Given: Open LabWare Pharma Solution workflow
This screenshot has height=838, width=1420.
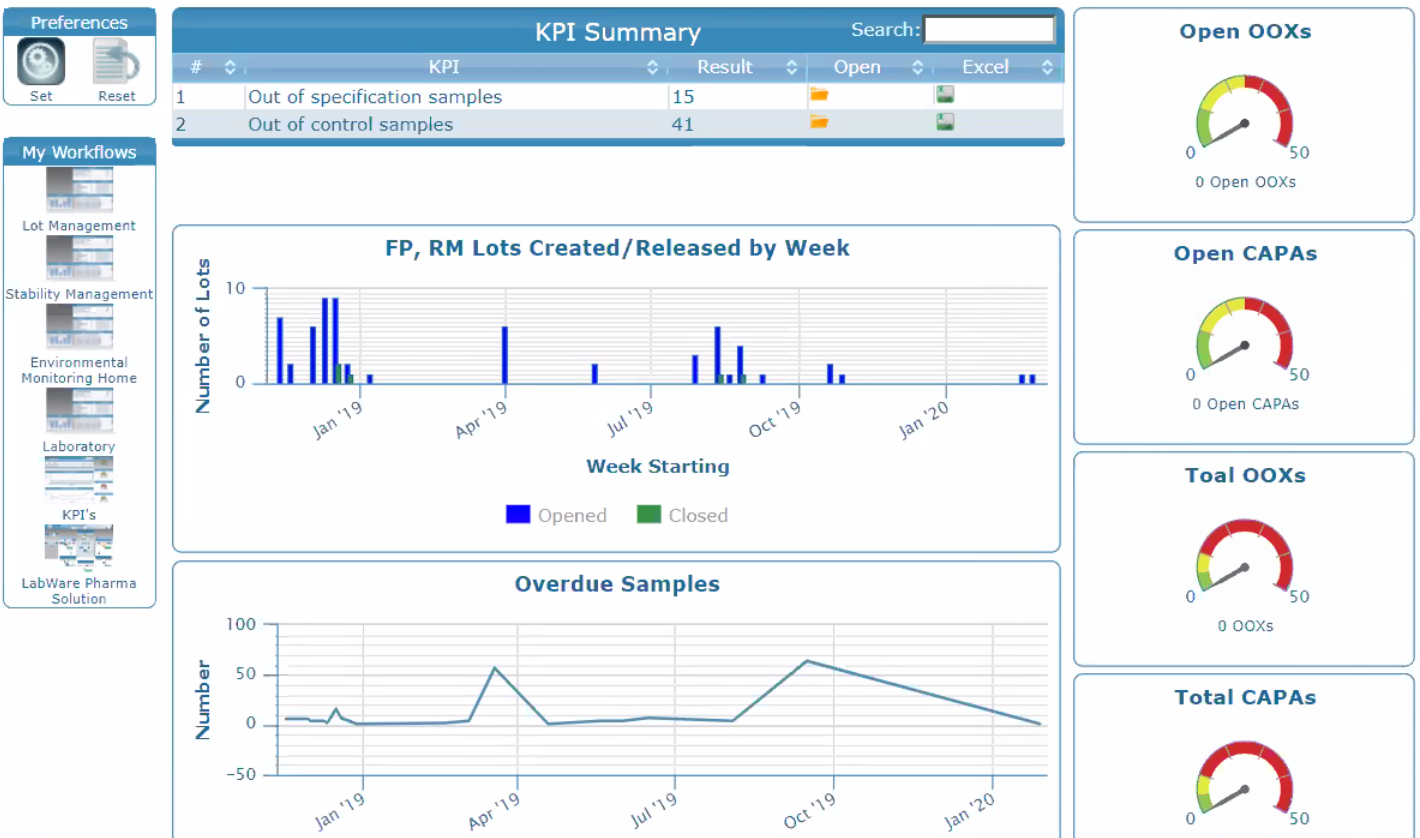Looking at the screenshot, I should pos(79,547).
